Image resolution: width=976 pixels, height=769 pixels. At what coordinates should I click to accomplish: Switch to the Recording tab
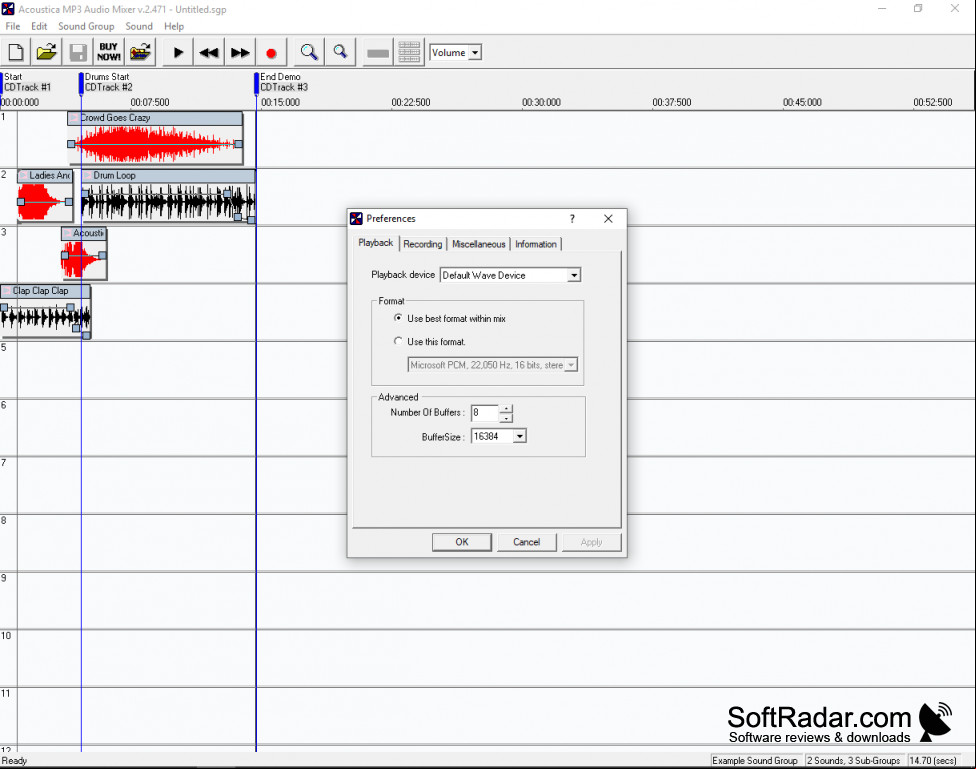point(423,244)
